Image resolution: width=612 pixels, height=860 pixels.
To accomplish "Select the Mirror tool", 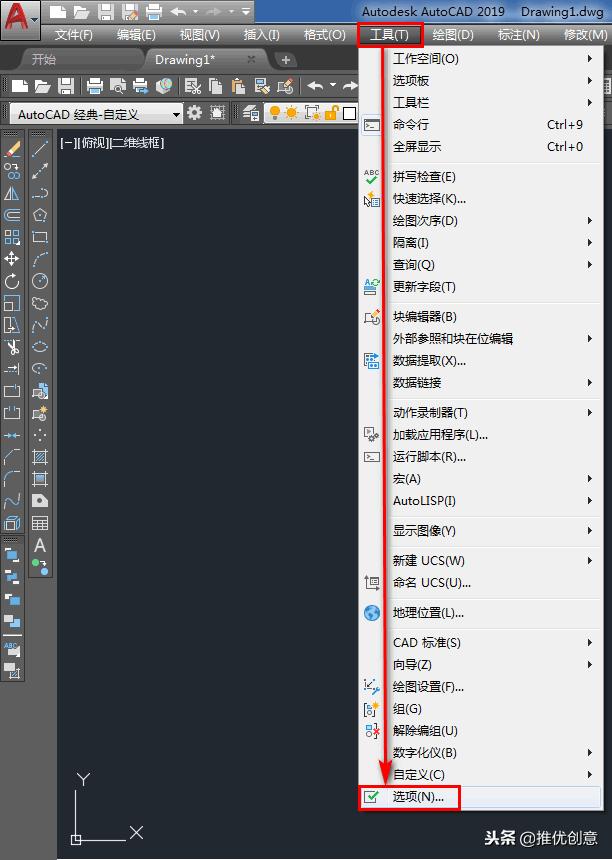I will click(12, 193).
